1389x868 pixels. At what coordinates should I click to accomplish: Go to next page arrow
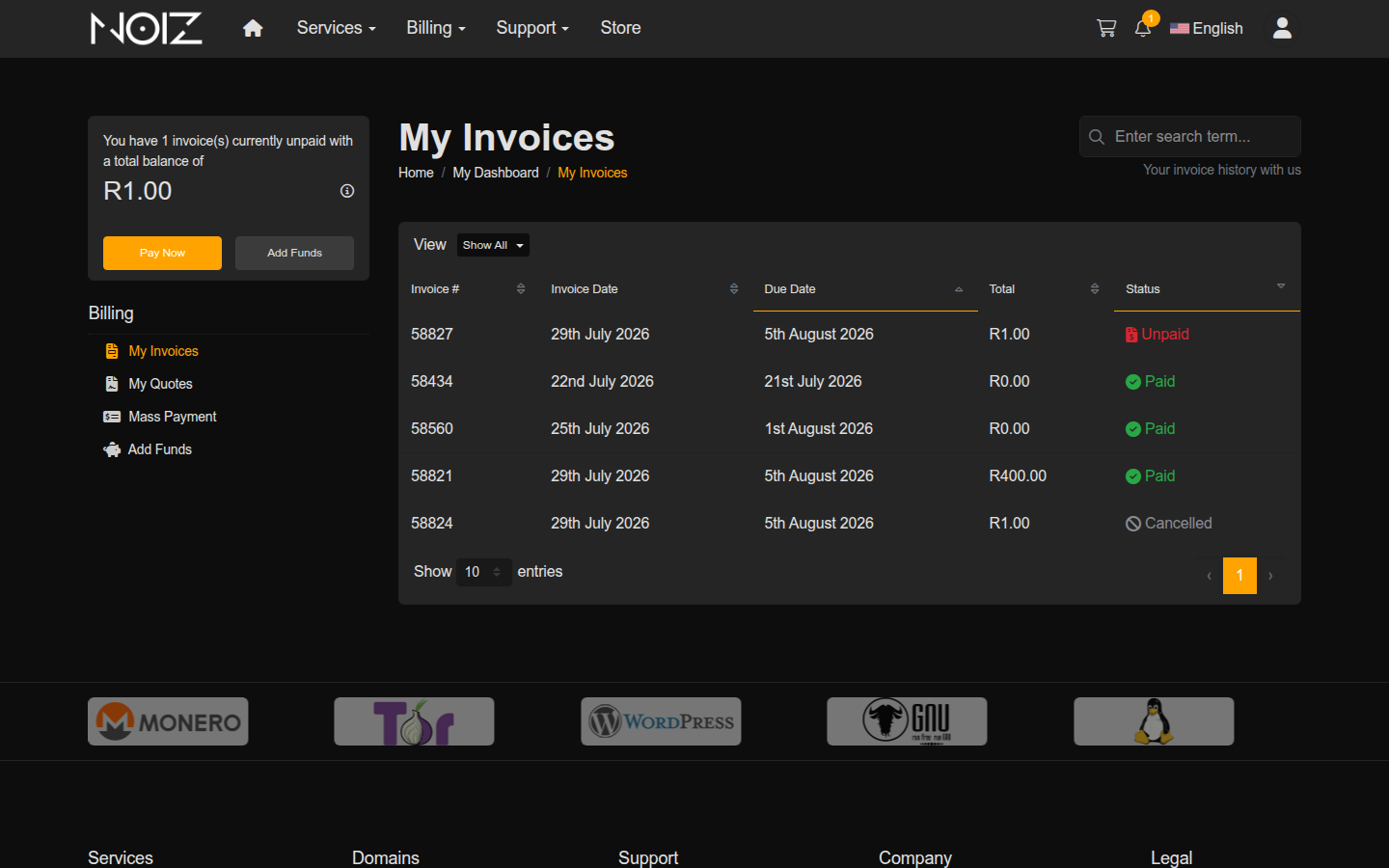pyautogui.click(x=1270, y=576)
